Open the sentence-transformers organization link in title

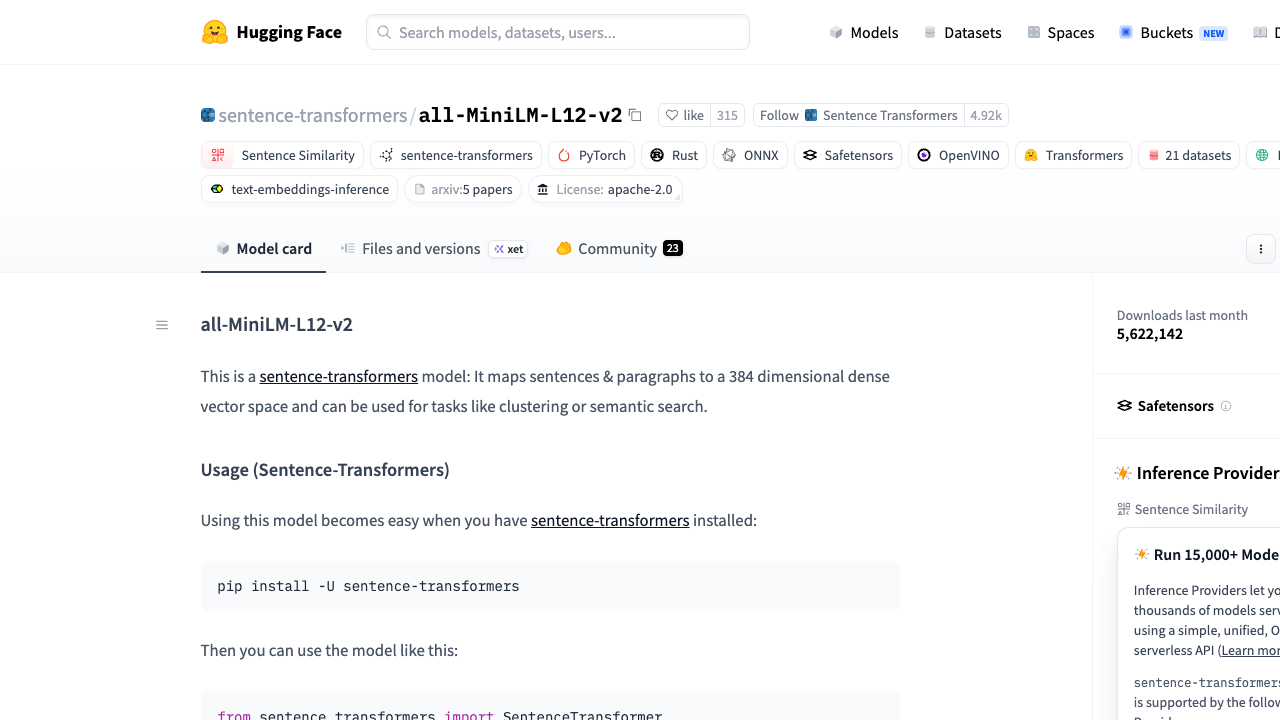(312, 115)
